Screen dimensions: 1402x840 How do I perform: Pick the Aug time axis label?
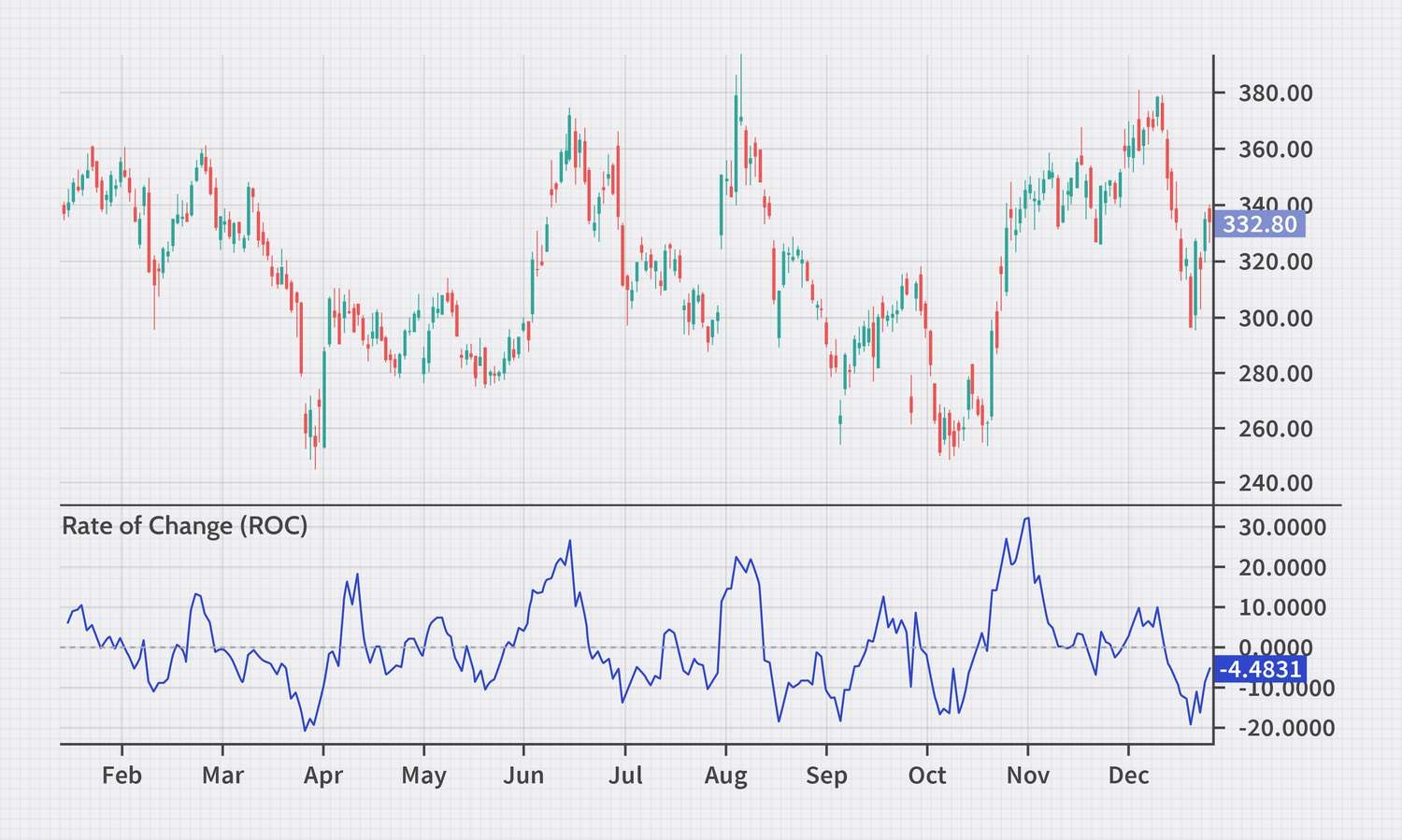725,776
